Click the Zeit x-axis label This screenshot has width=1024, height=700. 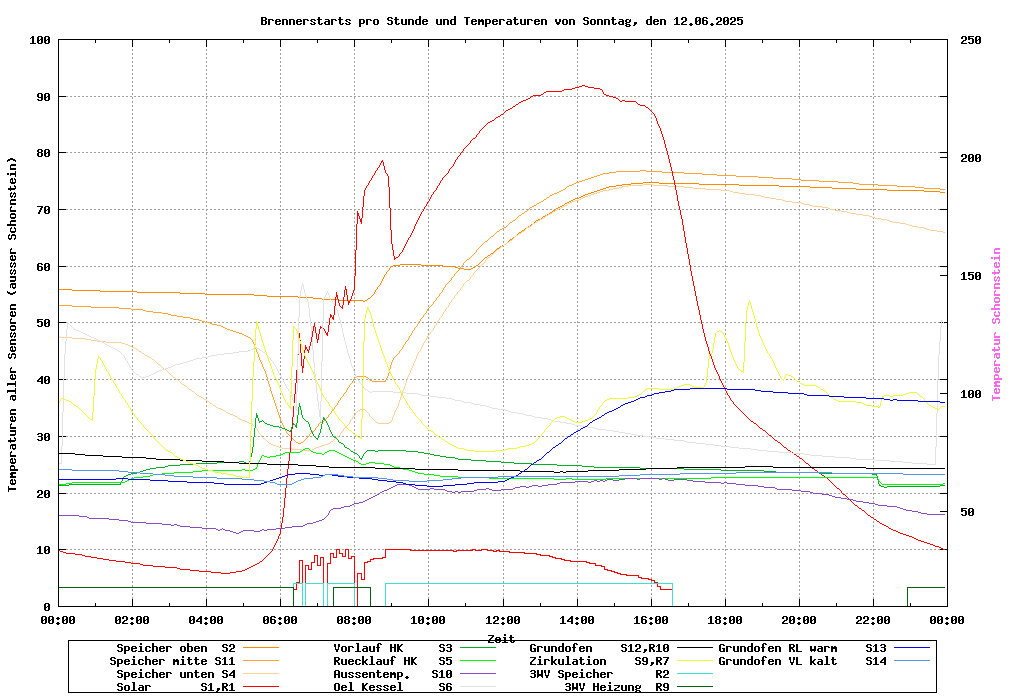pos(501,638)
